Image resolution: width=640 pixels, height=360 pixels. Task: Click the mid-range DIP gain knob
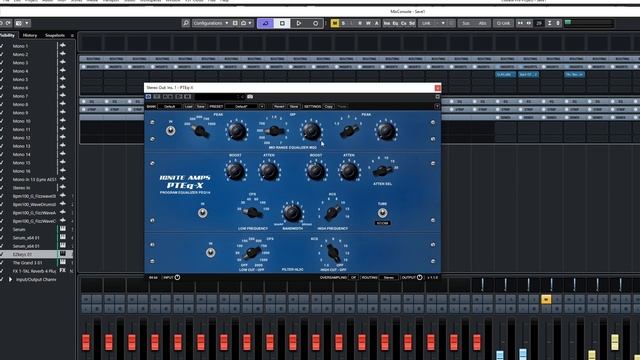coord(311,131)
